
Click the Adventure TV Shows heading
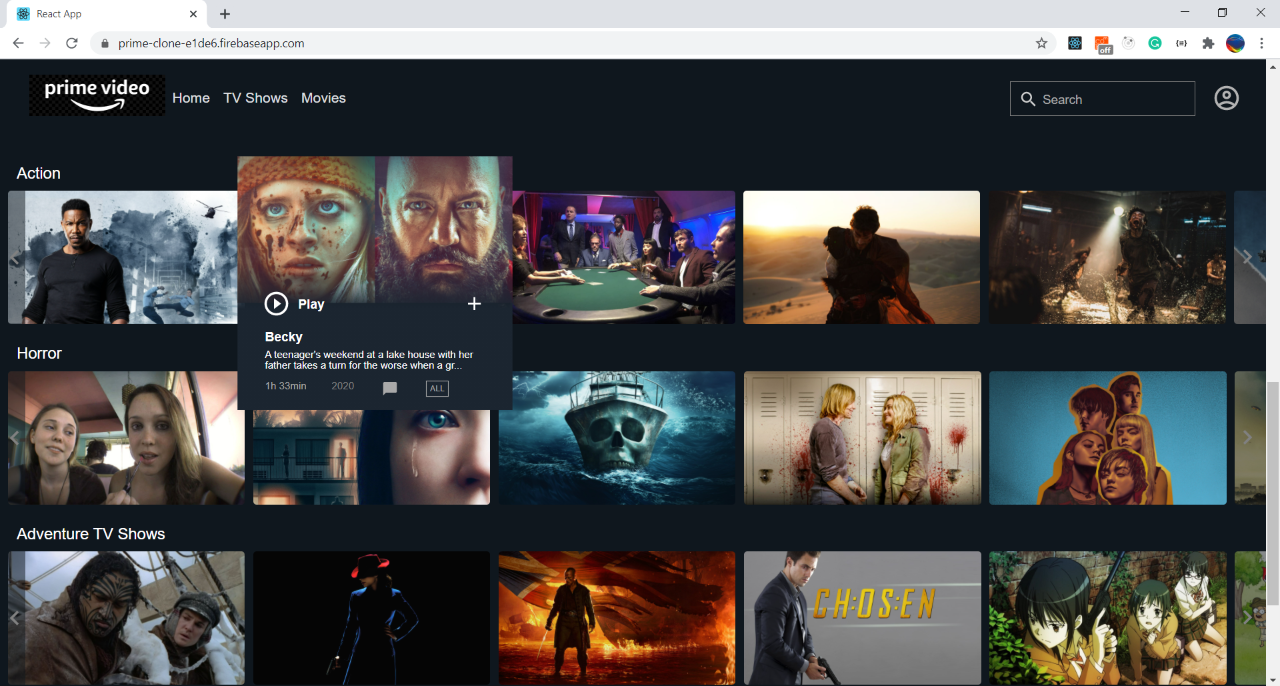click(x=91, y=534)
